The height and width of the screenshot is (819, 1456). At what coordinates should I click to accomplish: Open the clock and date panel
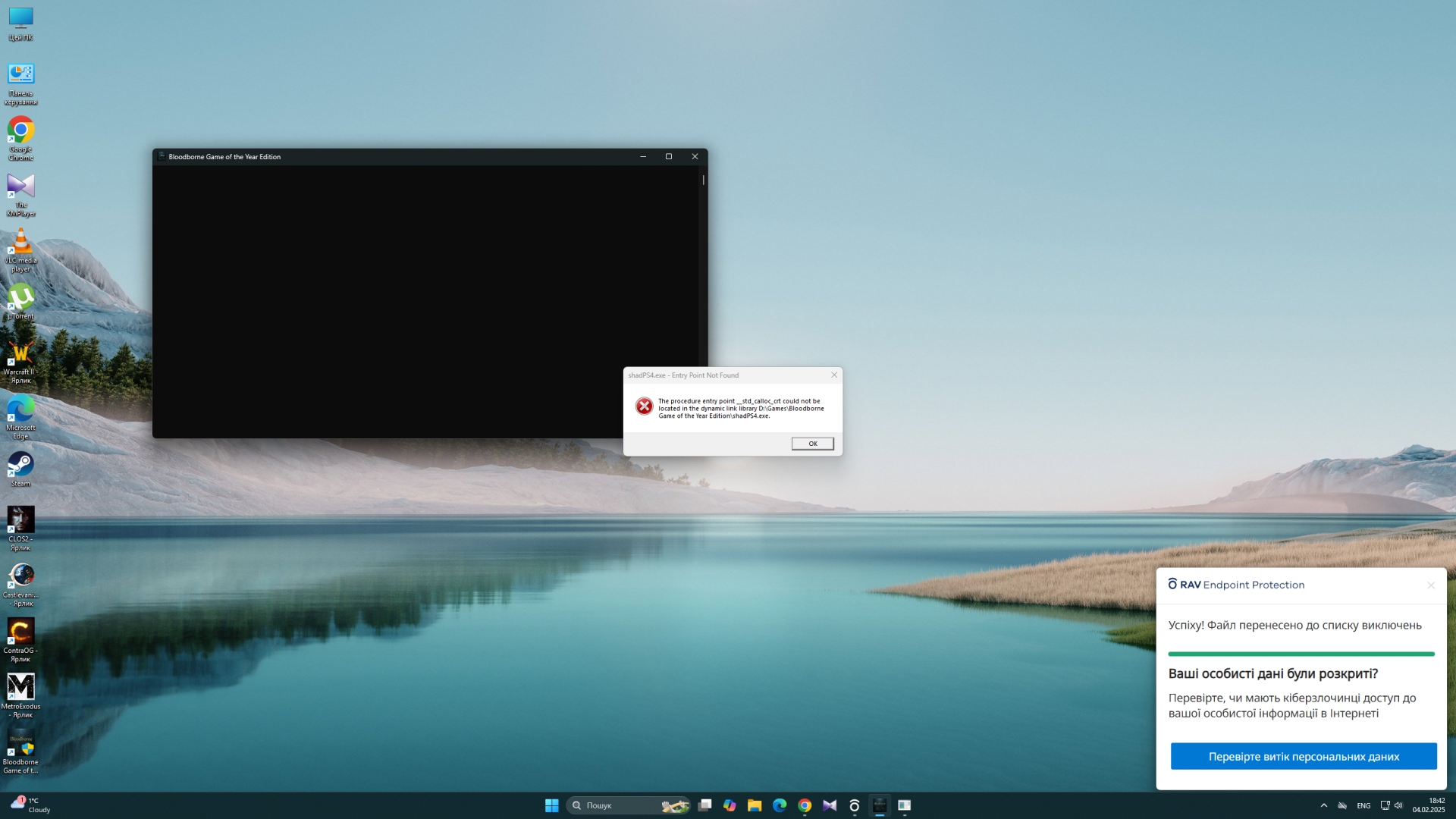tap(1429, 805)
